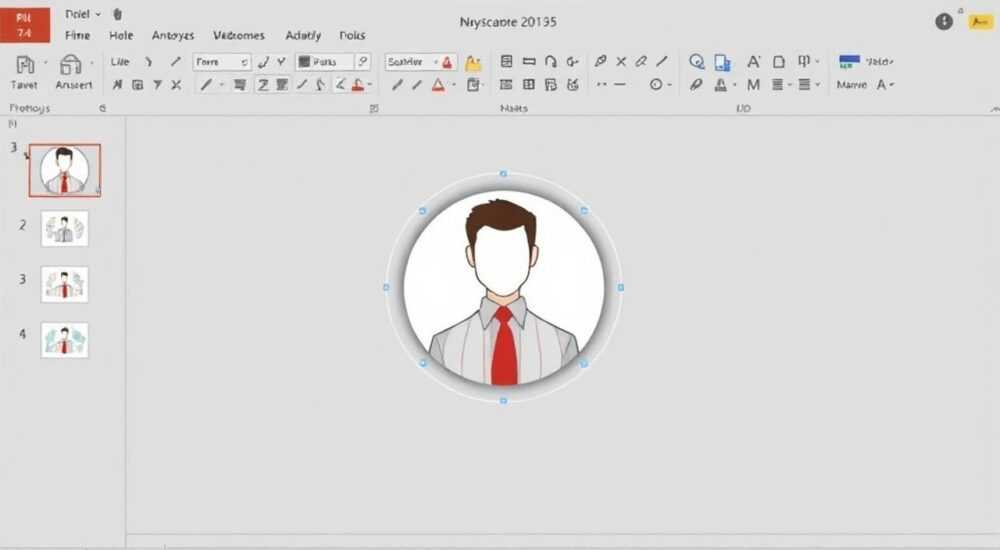Viewport: 1000px width, 550px height.
Task: Select the Folks ribbon tab
Action: (352, 35)
